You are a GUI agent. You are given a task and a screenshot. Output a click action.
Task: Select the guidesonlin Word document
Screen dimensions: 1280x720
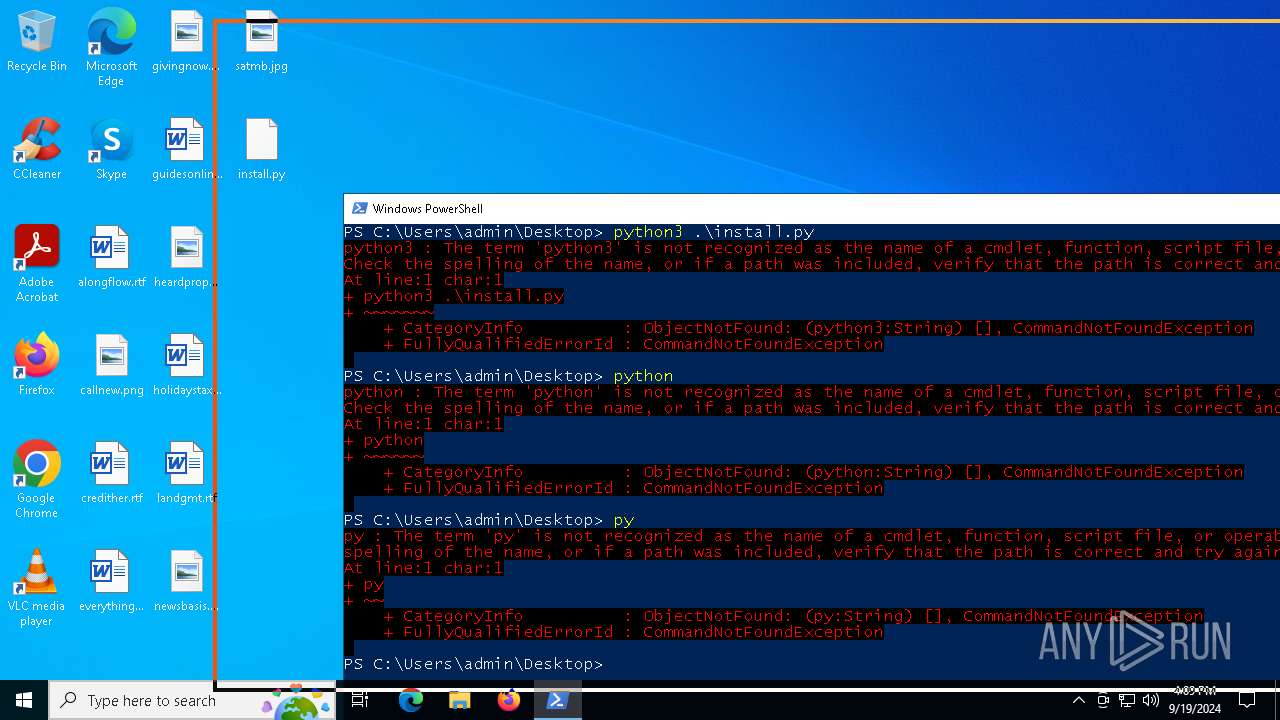[x=186, y=150]
